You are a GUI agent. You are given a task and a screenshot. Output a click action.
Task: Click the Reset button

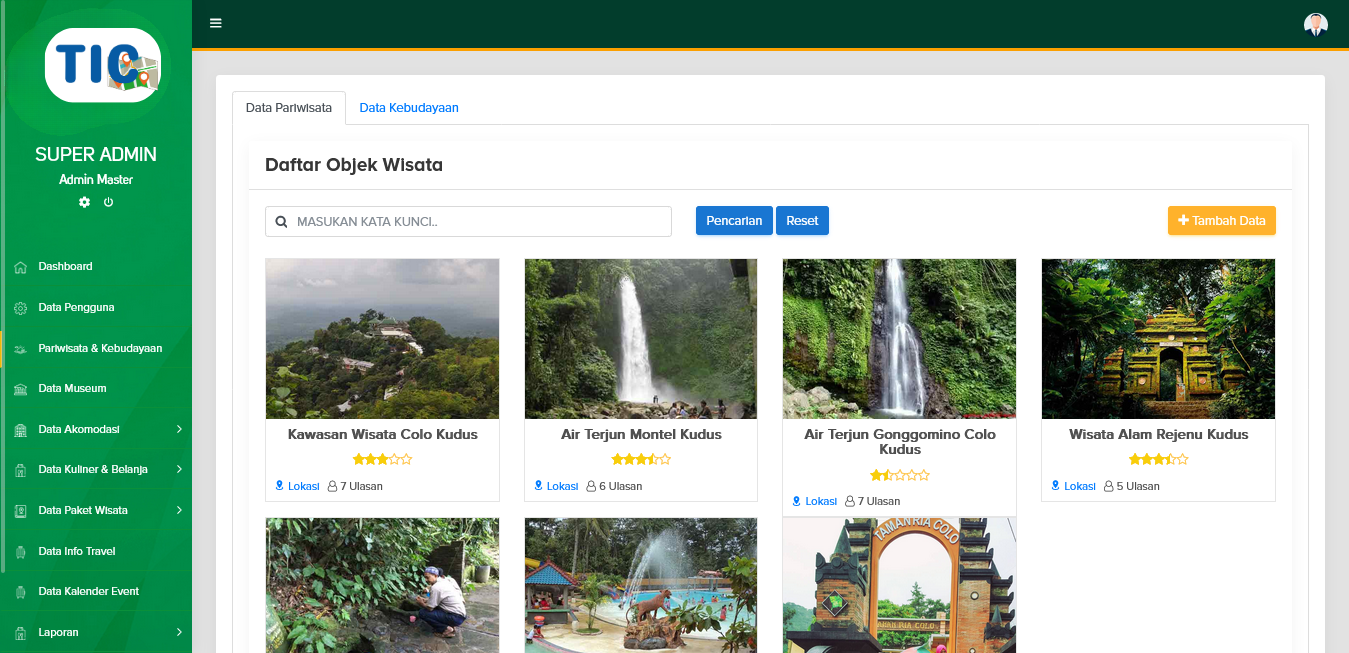(x=802, y=221)
